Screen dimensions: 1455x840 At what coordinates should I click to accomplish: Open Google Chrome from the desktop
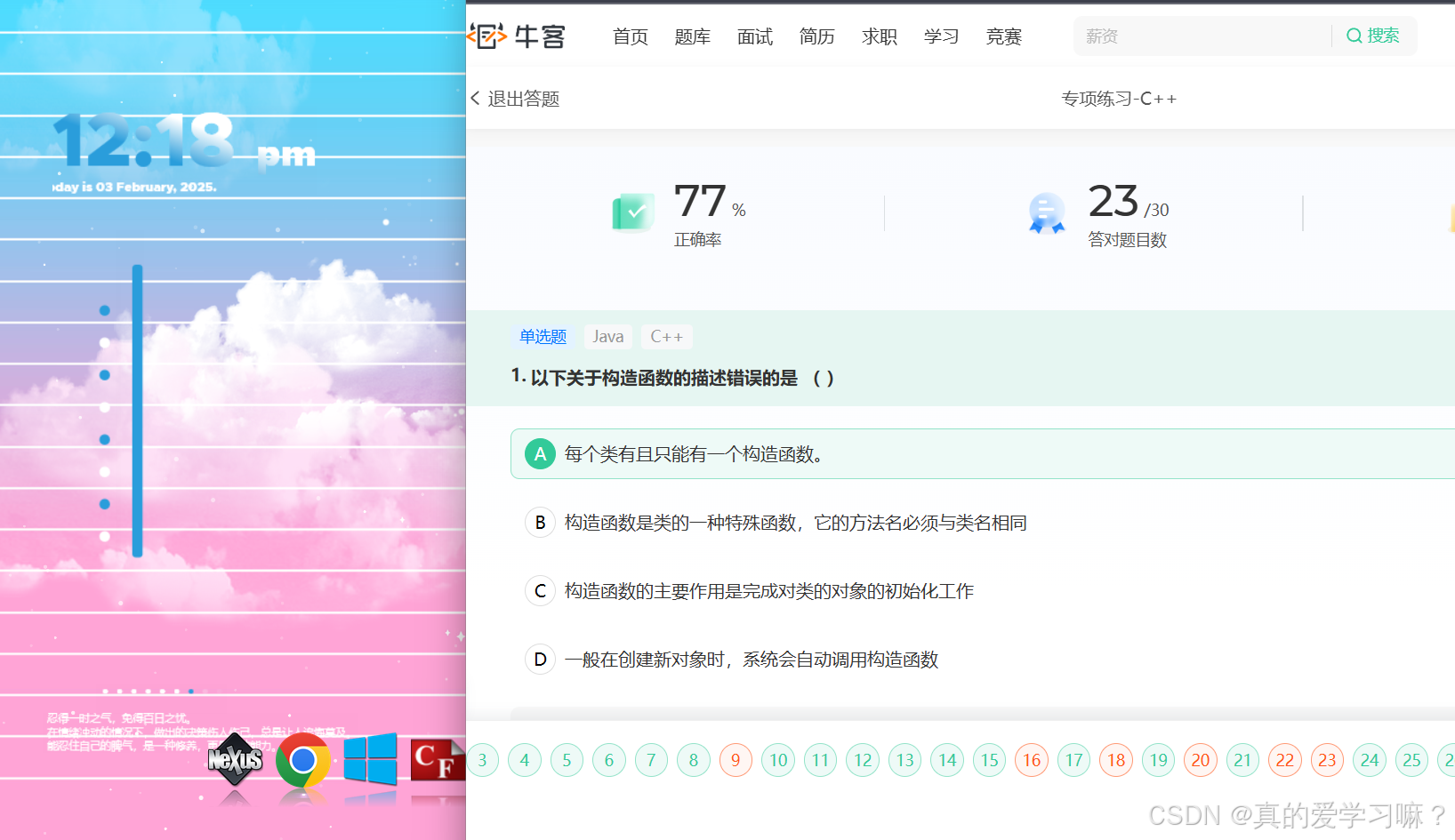coord(302,763)
